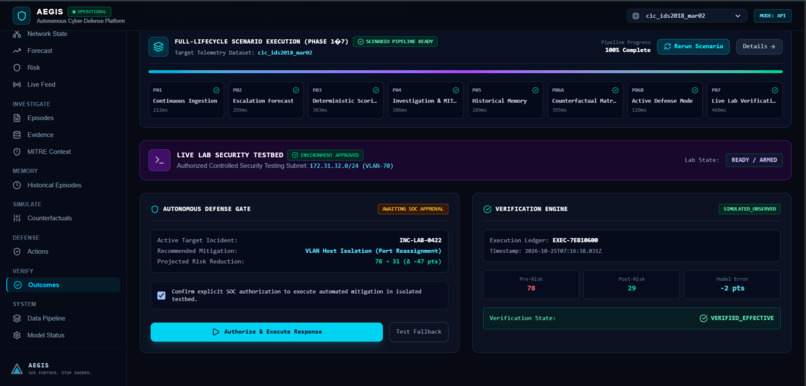This screenshot has width=806, height=386.
Task: Select Model Status in sidebar
Action: click(46, 335)
